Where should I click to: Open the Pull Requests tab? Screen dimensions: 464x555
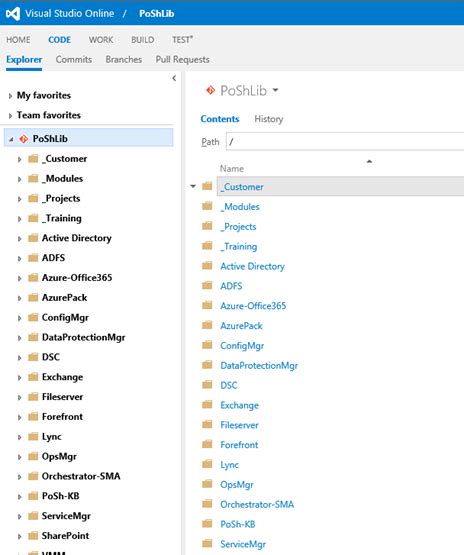[183, 59]
